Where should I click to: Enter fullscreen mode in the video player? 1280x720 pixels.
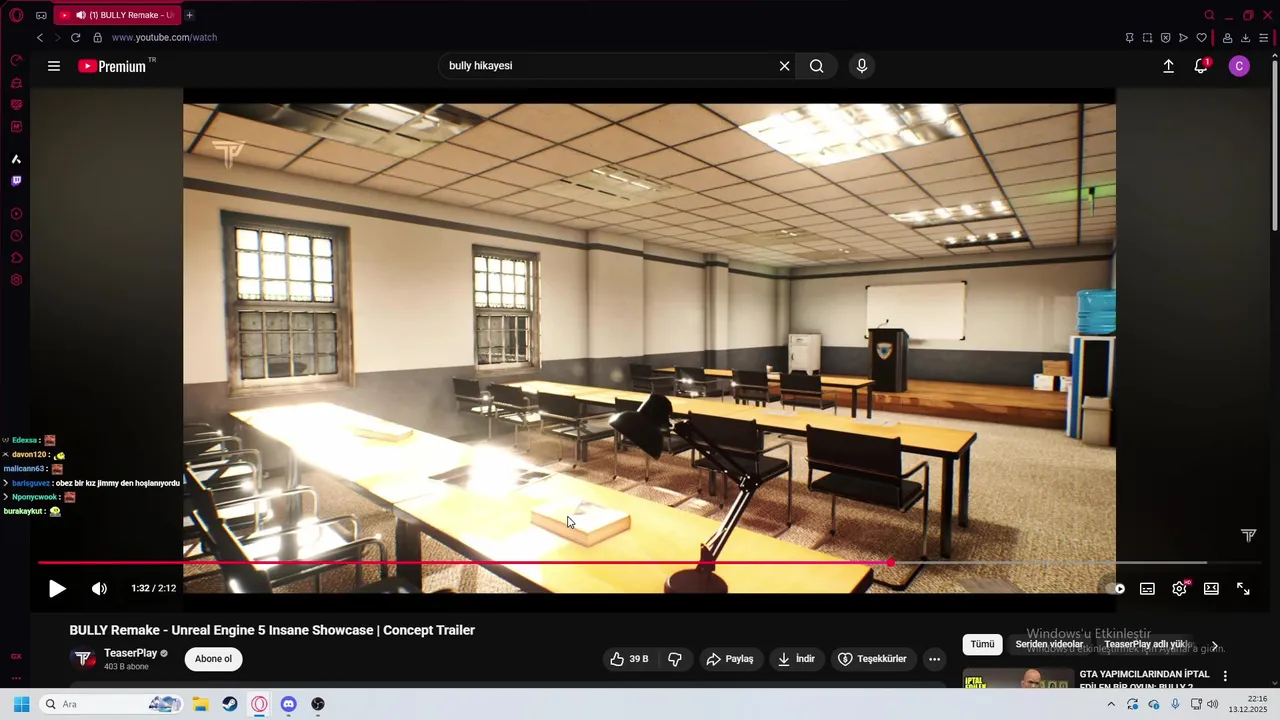click(x=1243, y=589)
